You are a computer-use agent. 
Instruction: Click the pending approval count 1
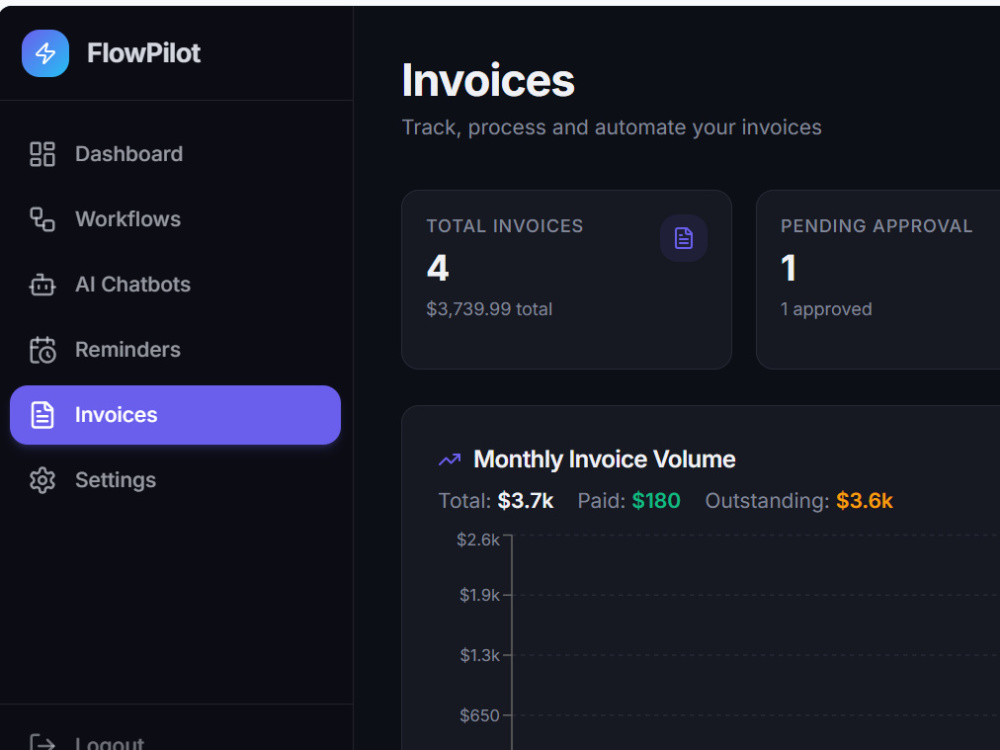789,268
